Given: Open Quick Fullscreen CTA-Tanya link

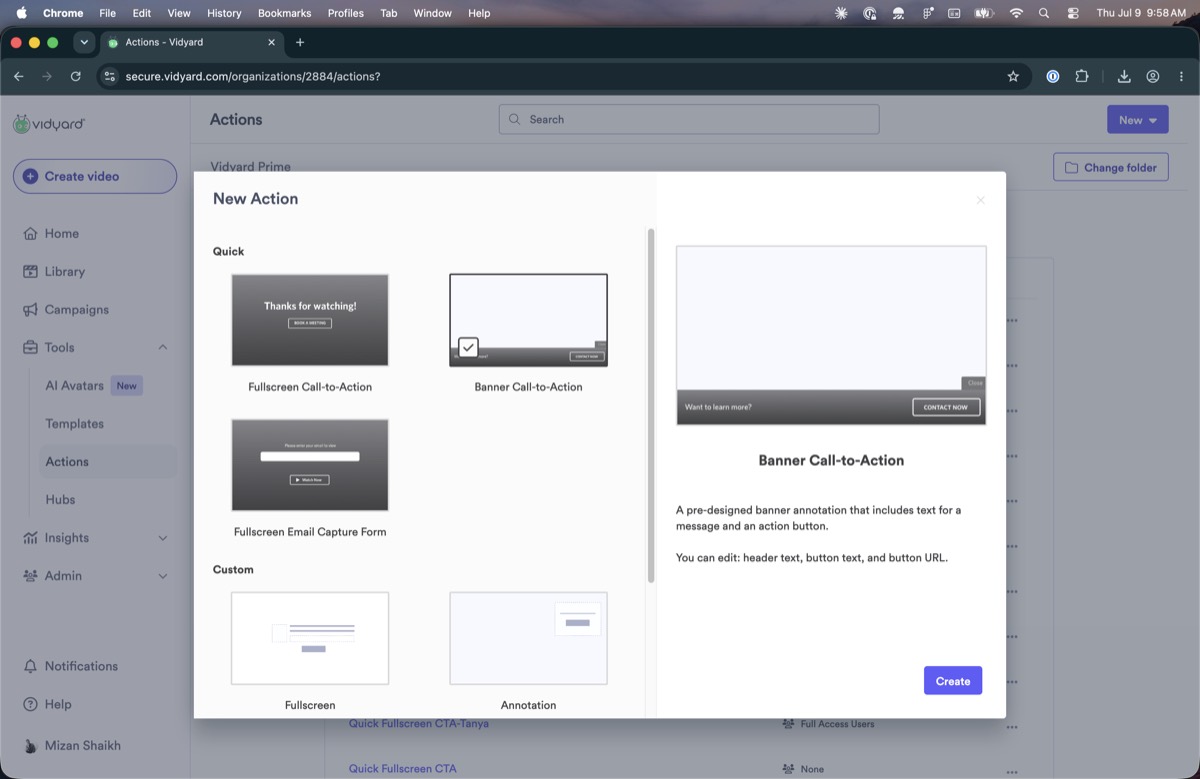Looking at the screenshot, I should pyautogui.click(x=419, y=723).
